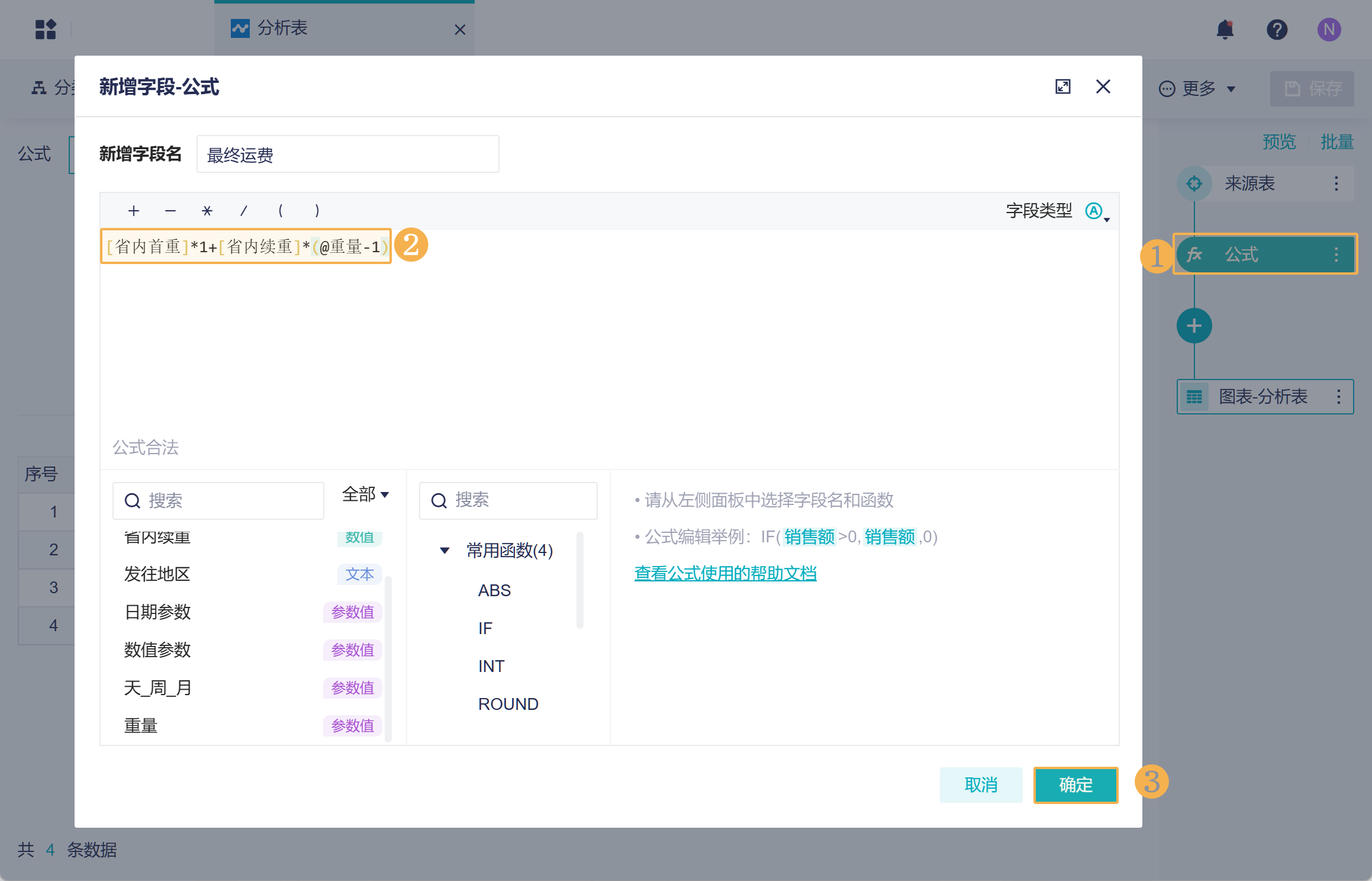Collapse the 常用函数(4) group
Viewport: 1372px width, 881px height.
(x=445, y=551)
